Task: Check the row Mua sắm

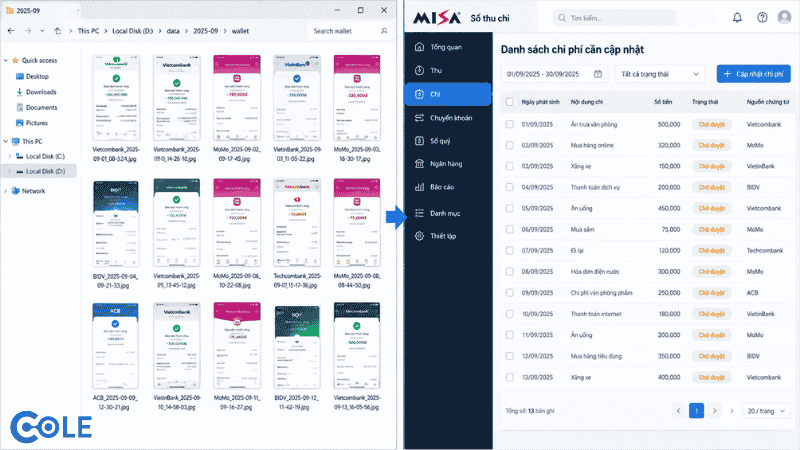Action: click(x=510, y=230)
